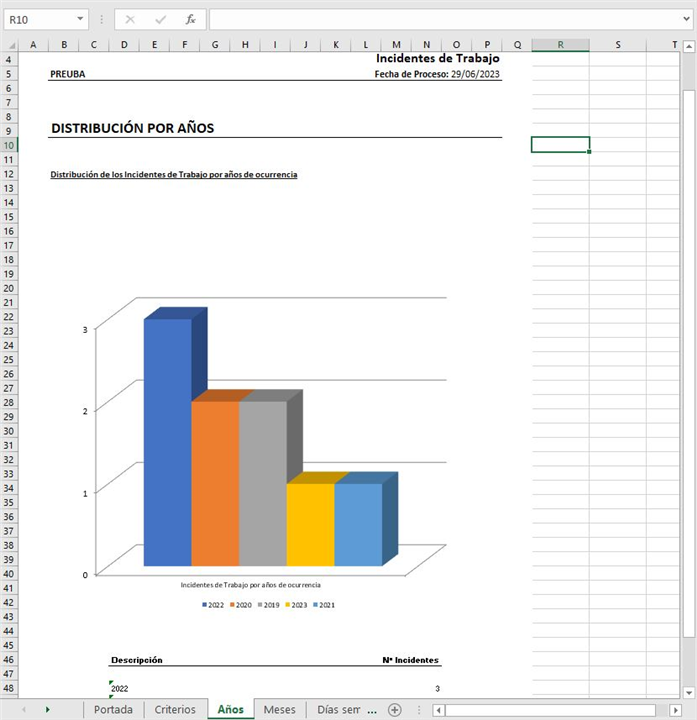Click the Select All corner triangle
The image size is (697, 720).
point(8,45)
